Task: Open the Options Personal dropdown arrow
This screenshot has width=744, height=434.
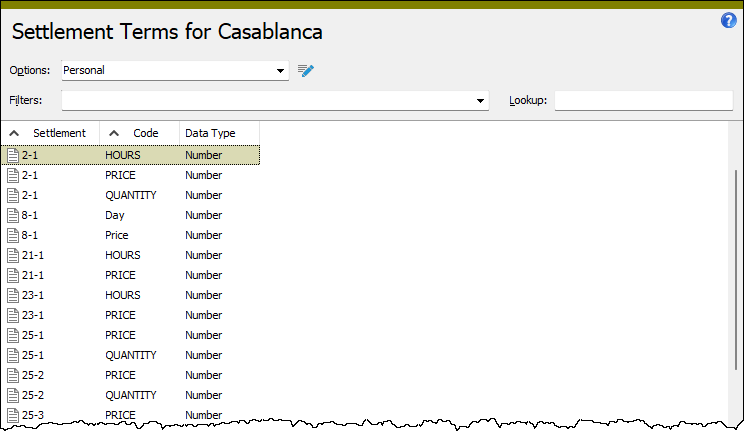Action: coord(280,71)
